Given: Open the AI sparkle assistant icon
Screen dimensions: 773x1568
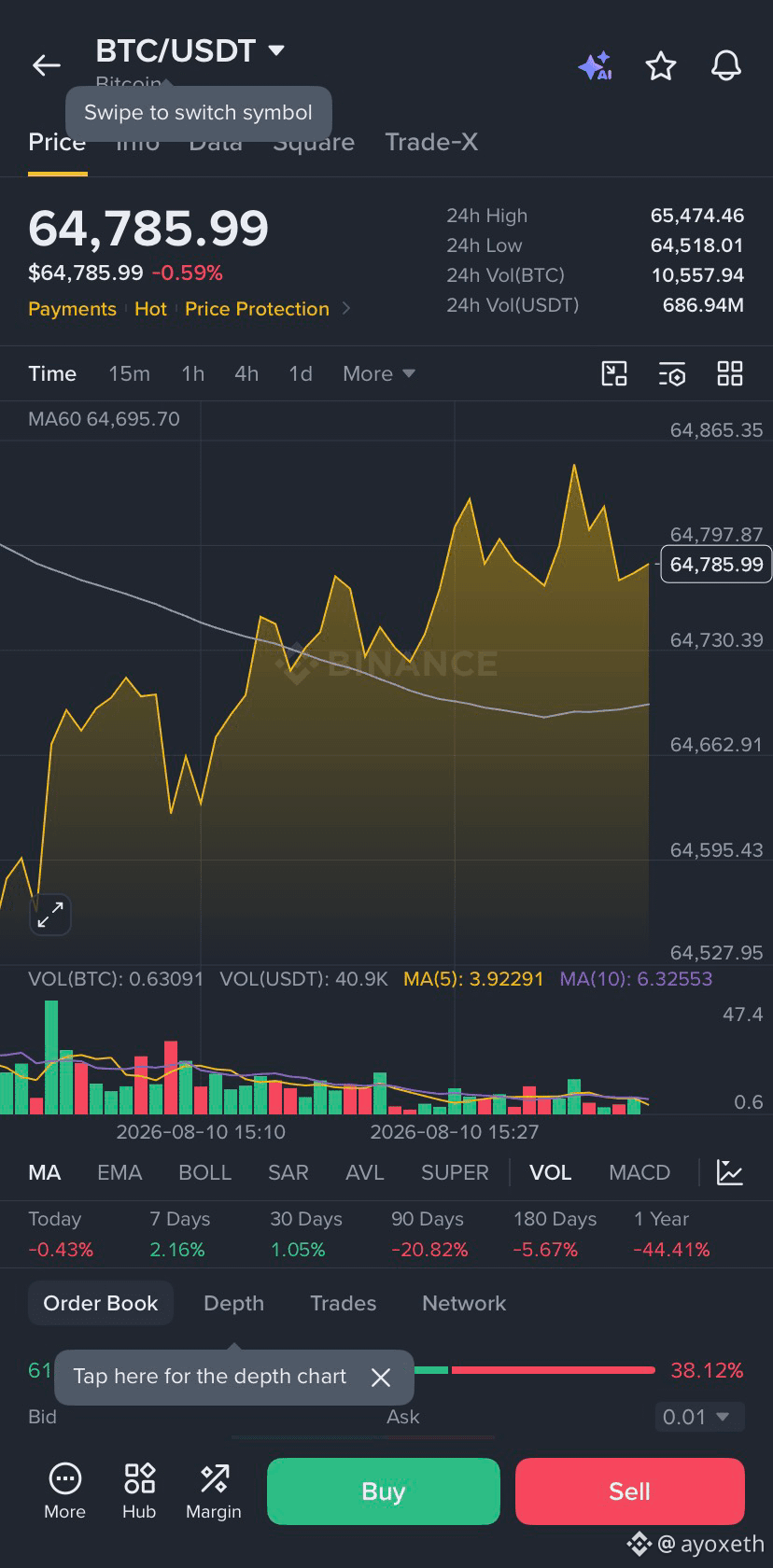Looking at the screenshot, I should 595,66.
